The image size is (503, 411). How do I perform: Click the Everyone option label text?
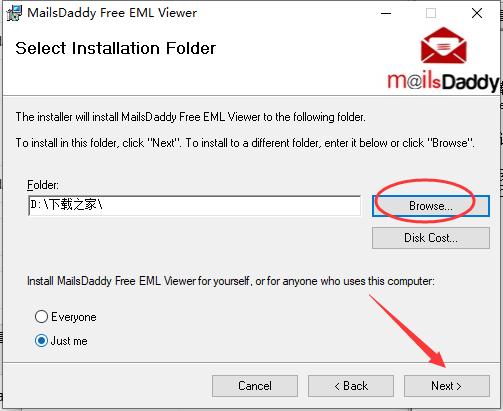coord(74,317)
